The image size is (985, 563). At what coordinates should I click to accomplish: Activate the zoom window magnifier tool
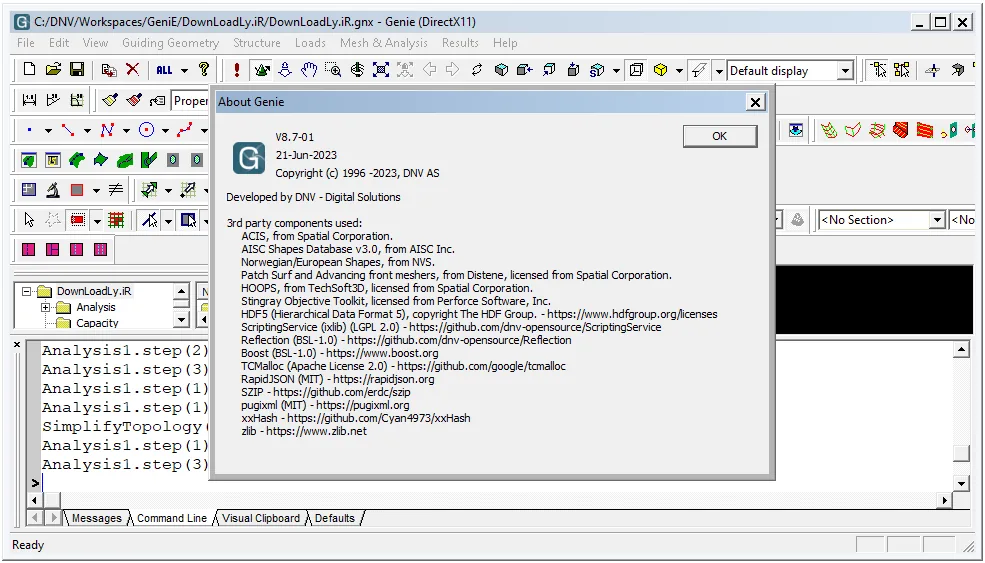[x=333, y=70]
